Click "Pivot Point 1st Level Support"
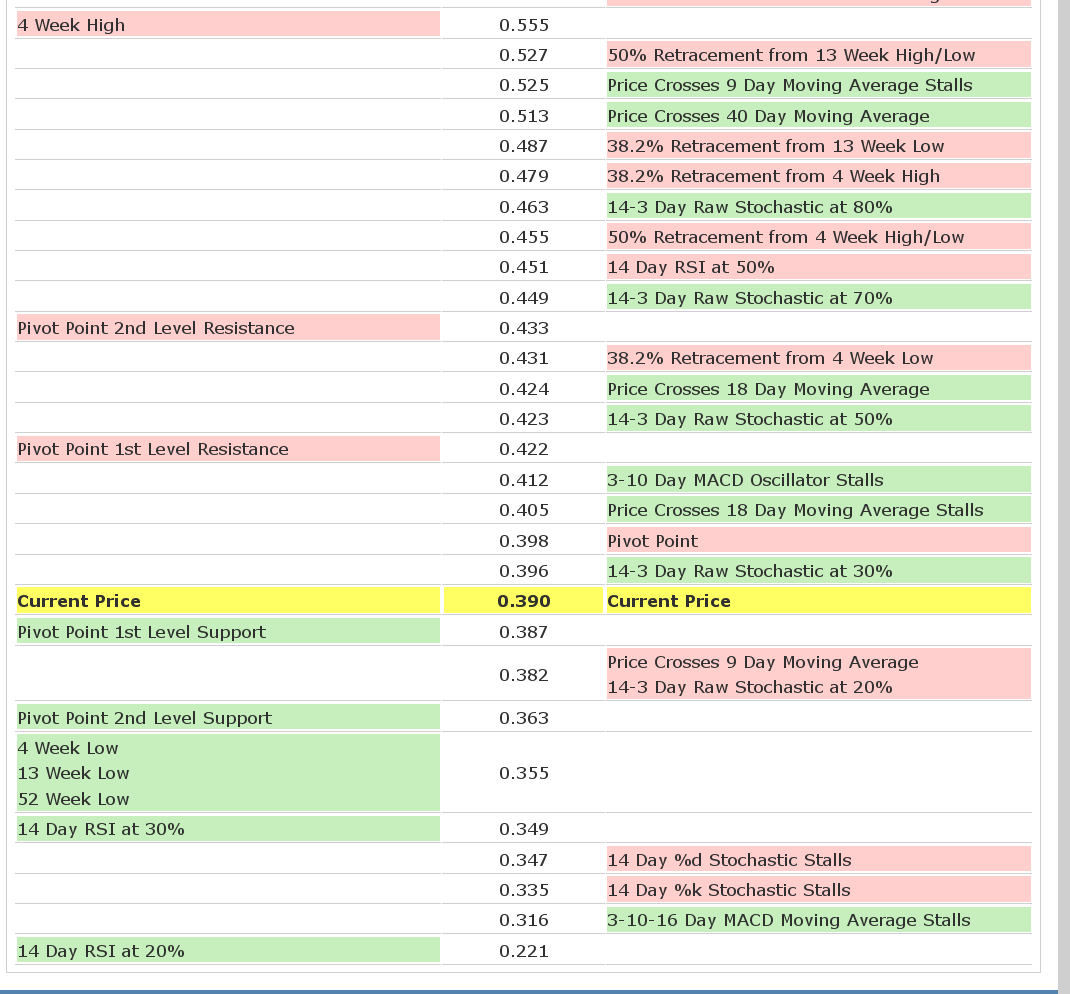Image resolution: width=1070 pixels, height=994 pixels. pos(141,632)
